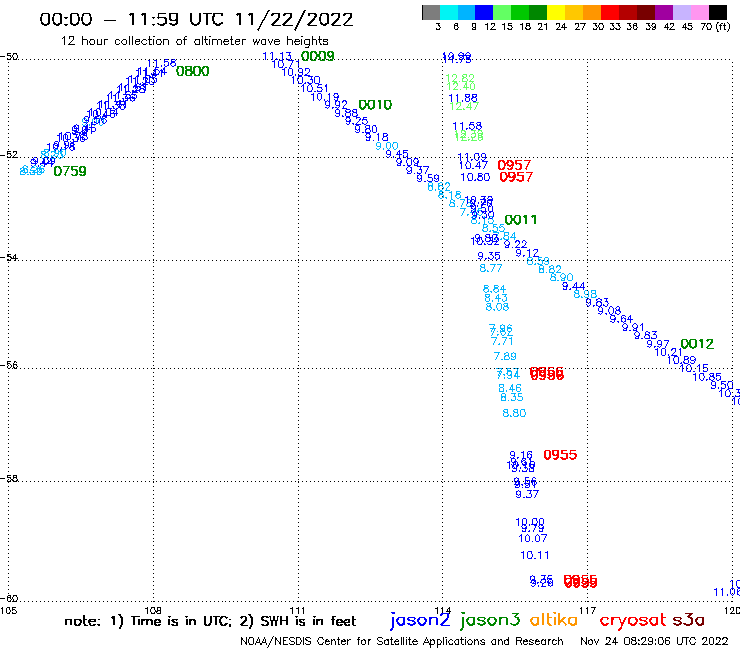Viewport: 740px width, 650px height.
Task: Click the wave height value '10.11'
Action: click(x=535, y=555)
